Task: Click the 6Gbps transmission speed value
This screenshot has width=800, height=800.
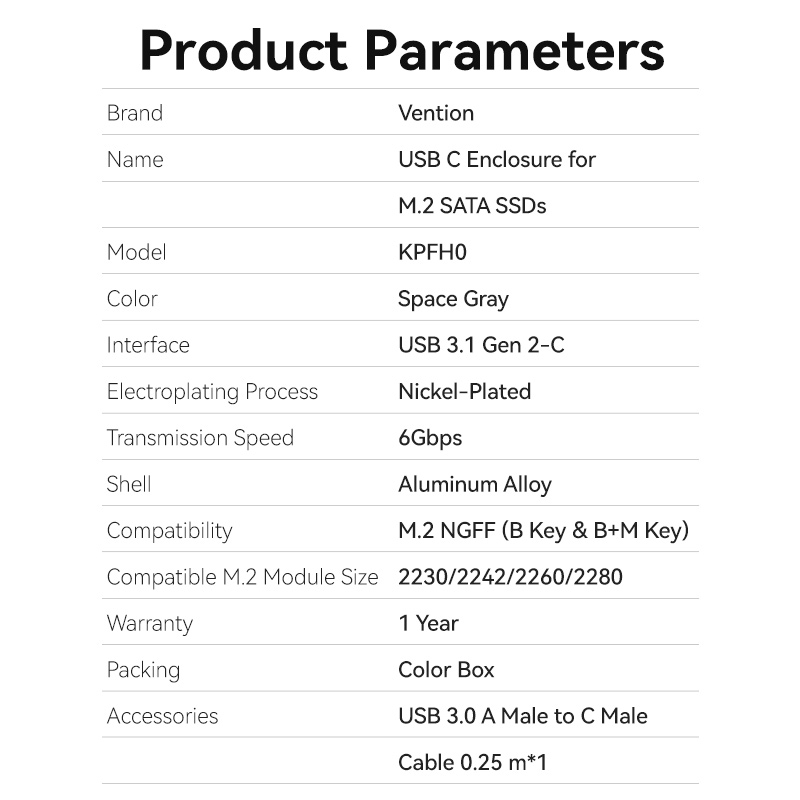Action: coord(430,438)
